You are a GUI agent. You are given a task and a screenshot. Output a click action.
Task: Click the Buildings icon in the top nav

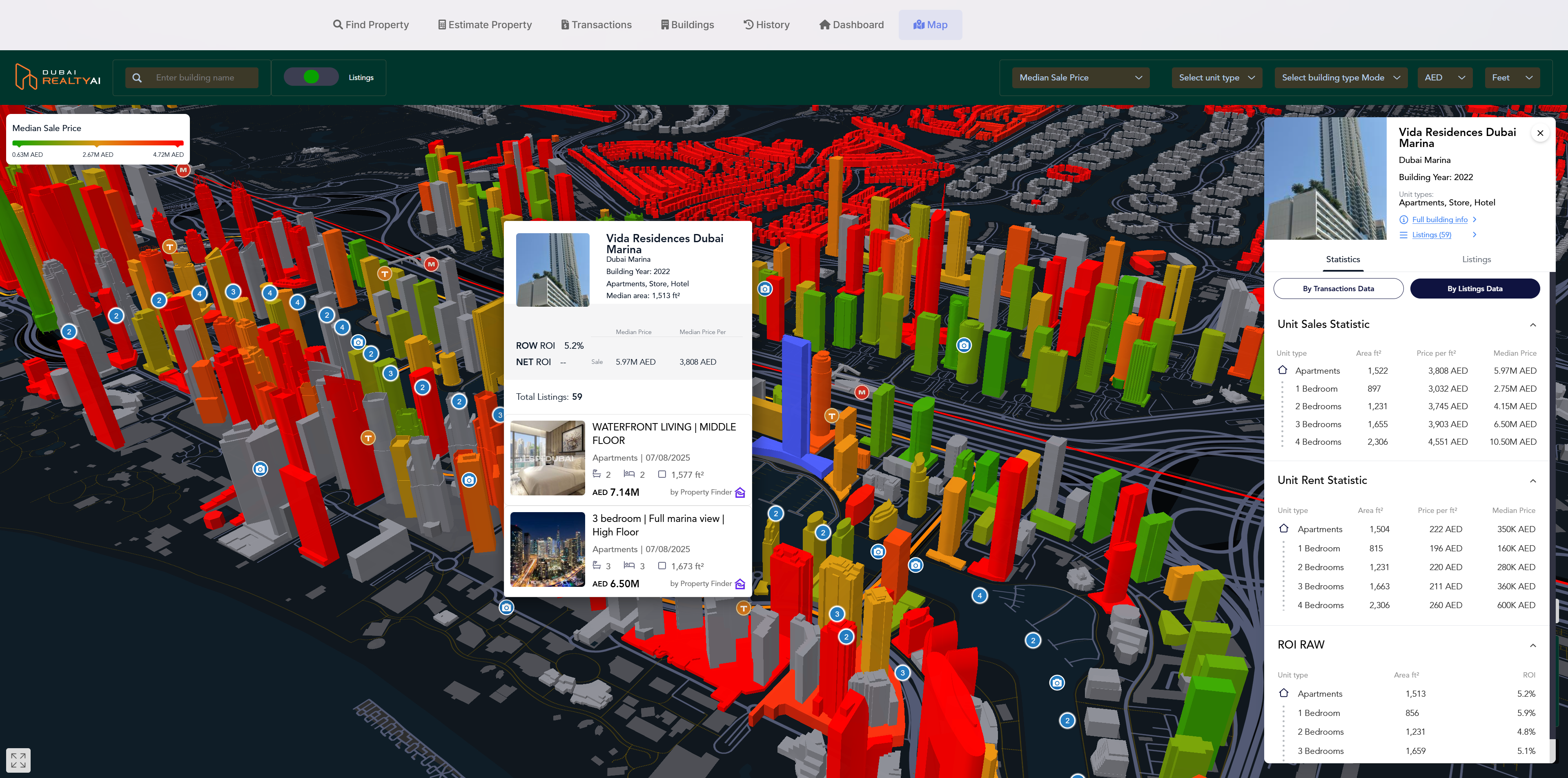(x=665, y=25)
